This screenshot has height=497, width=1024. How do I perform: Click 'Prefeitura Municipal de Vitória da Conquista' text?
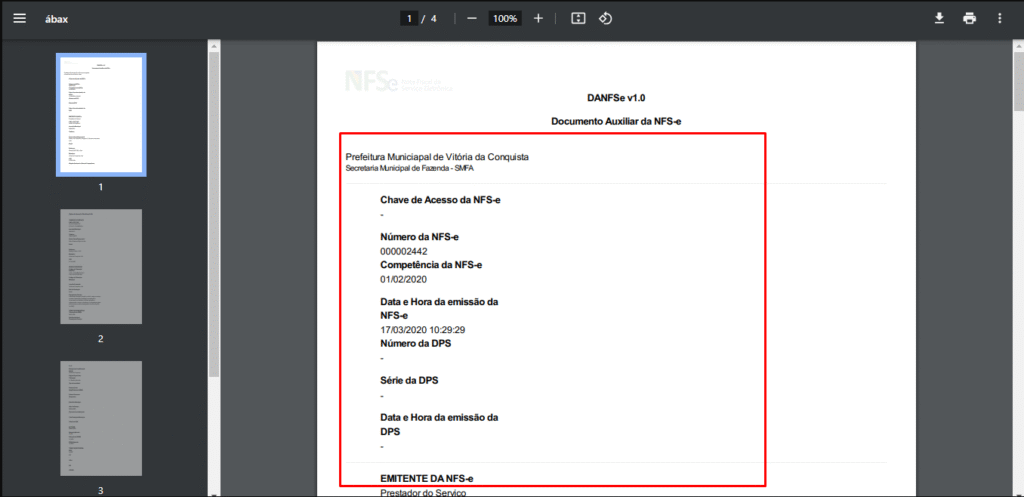click(437, 157)
